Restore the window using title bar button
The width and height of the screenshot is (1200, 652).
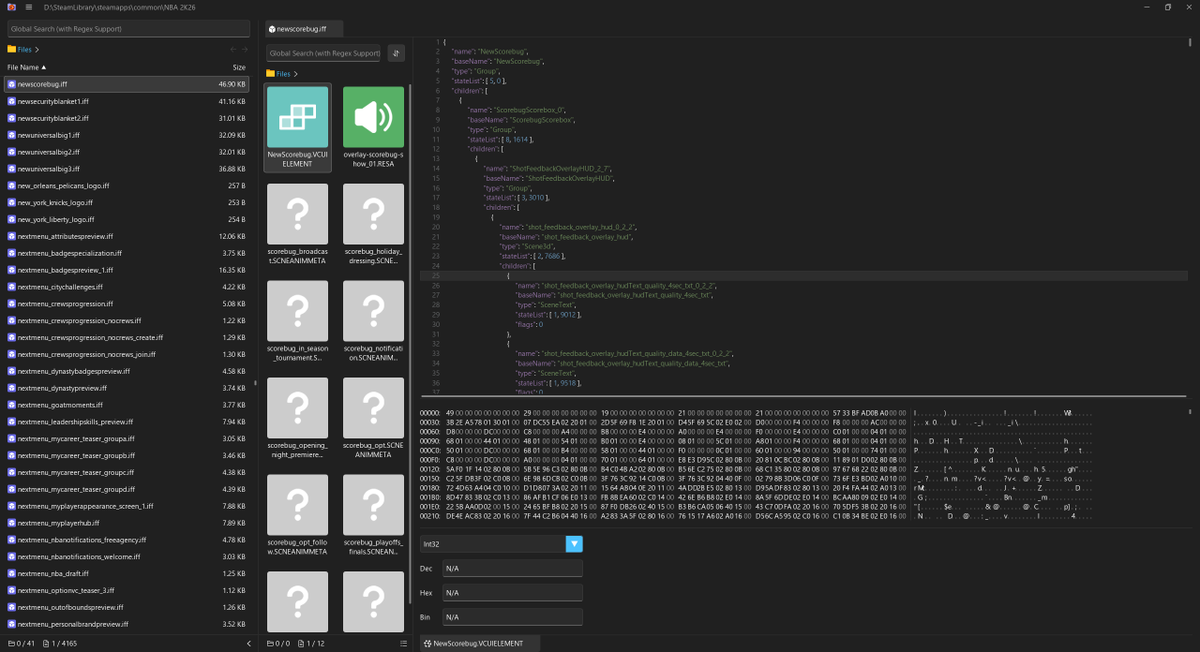point(1167,7)
